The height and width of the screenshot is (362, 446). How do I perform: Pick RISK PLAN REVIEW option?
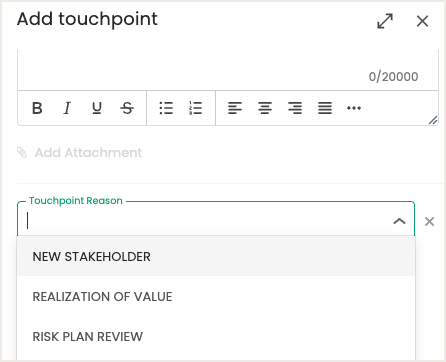(x=216, y=336)
